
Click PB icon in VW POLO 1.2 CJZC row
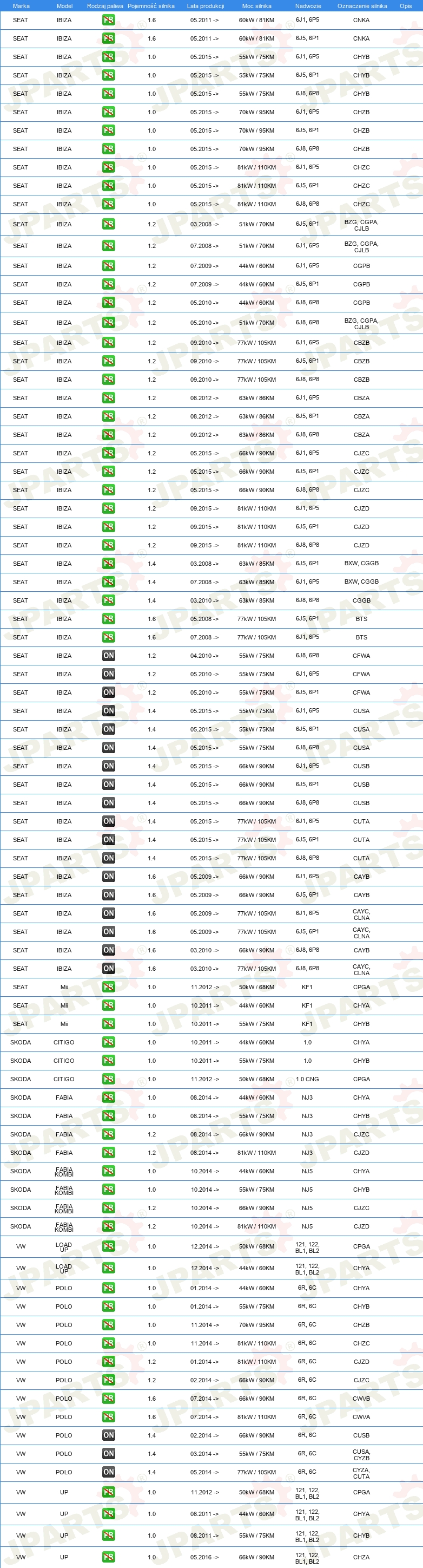pos(108,1380)
